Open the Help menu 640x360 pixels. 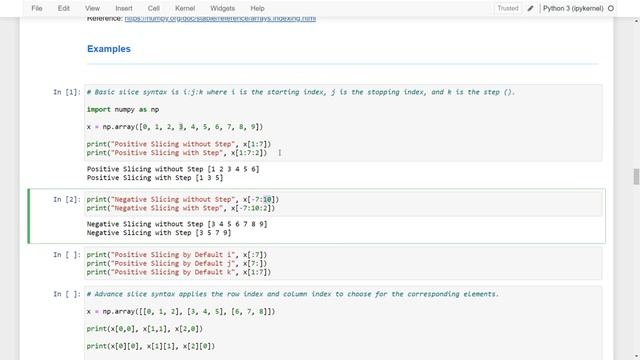click(x=257, y=8)
